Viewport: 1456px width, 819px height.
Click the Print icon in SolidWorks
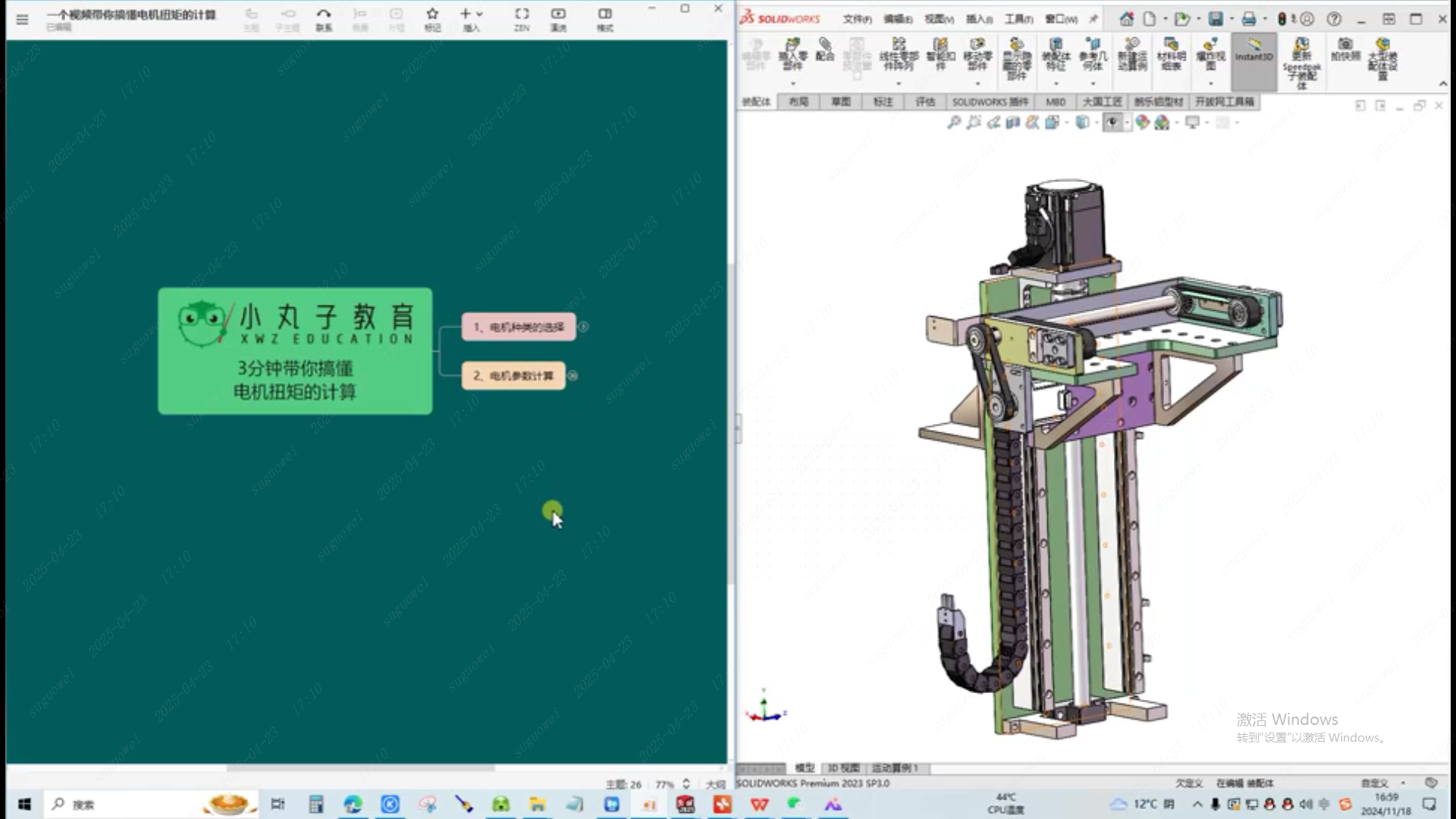point(1249,19)
